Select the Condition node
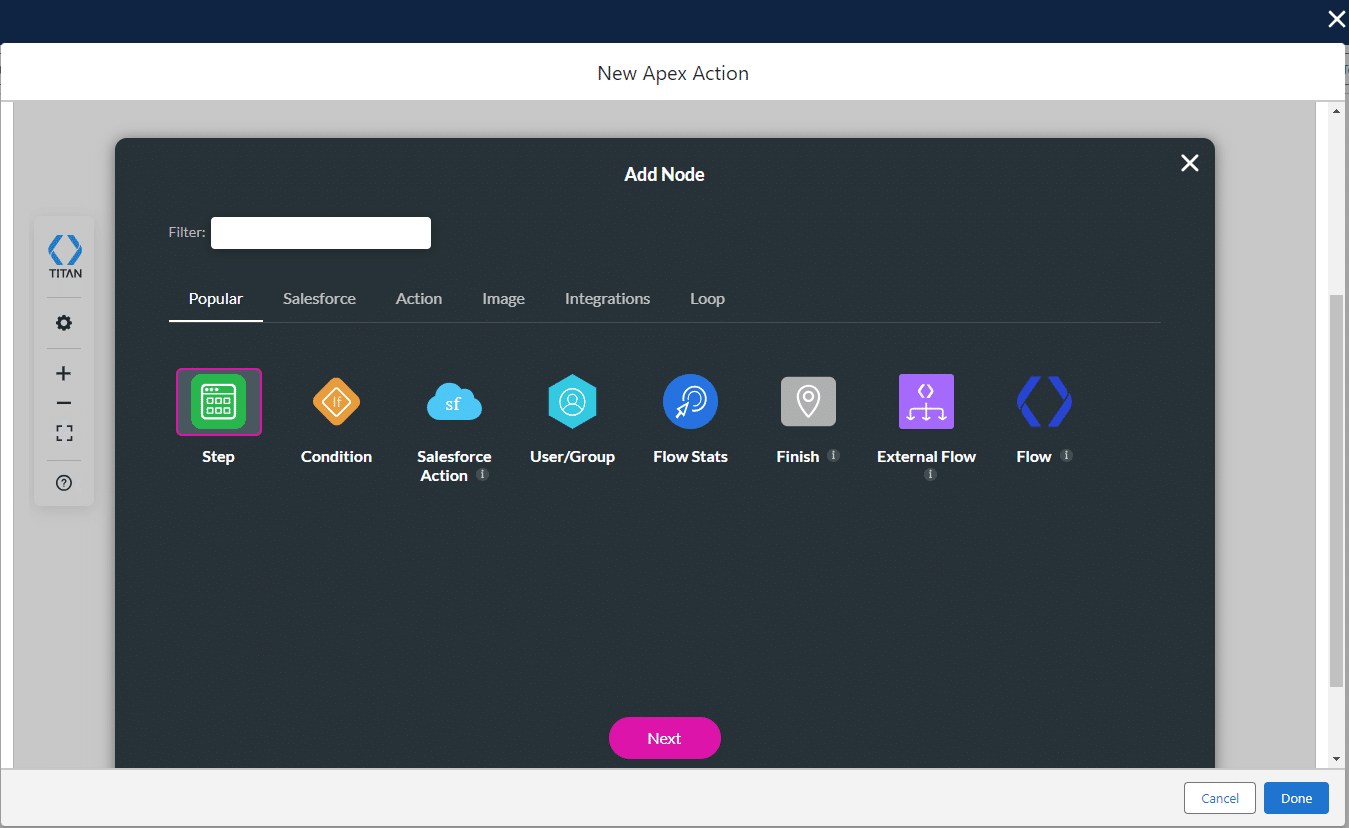The height and width of the screenshot is (828, 1349). click(x=336, y=401)
